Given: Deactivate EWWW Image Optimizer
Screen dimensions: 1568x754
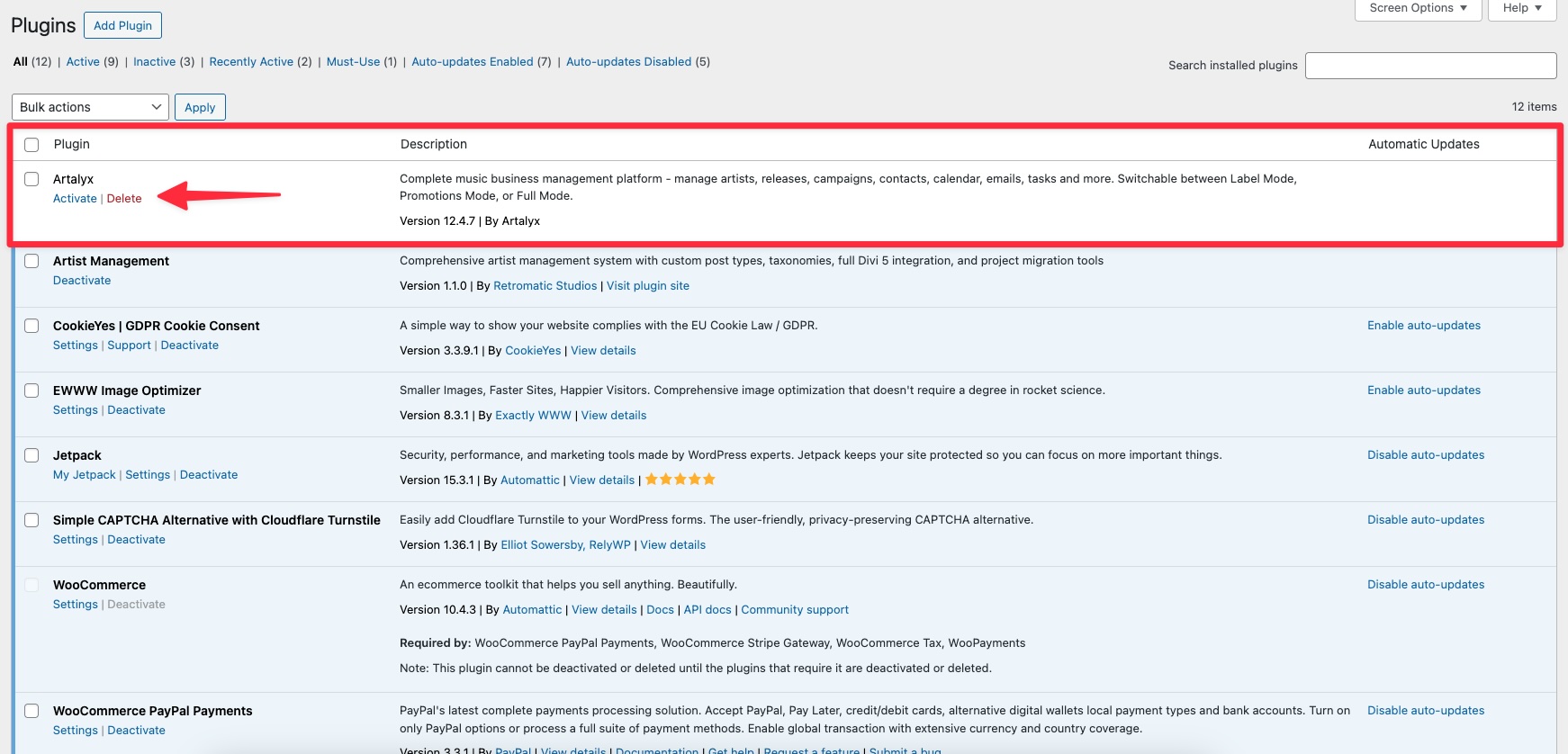Looking at the screenshot, I should click(x=136, y=410).
